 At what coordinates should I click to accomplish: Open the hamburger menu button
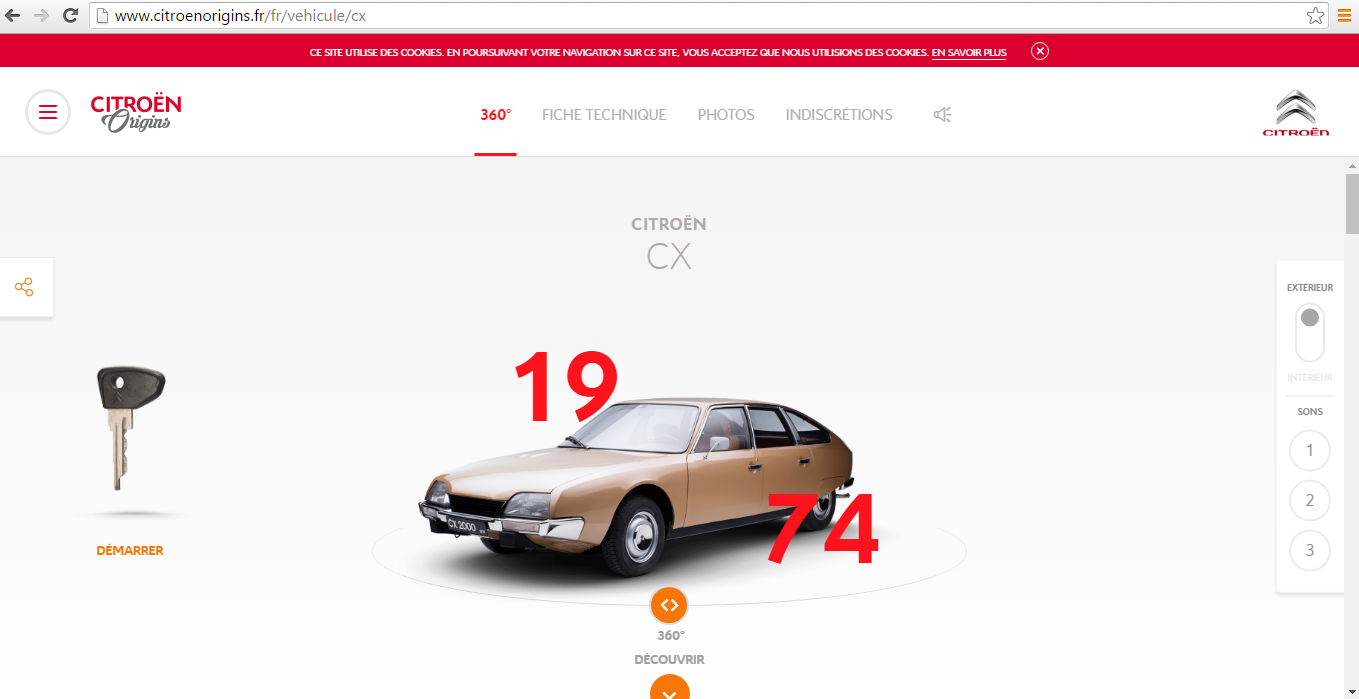pos(48,112)
